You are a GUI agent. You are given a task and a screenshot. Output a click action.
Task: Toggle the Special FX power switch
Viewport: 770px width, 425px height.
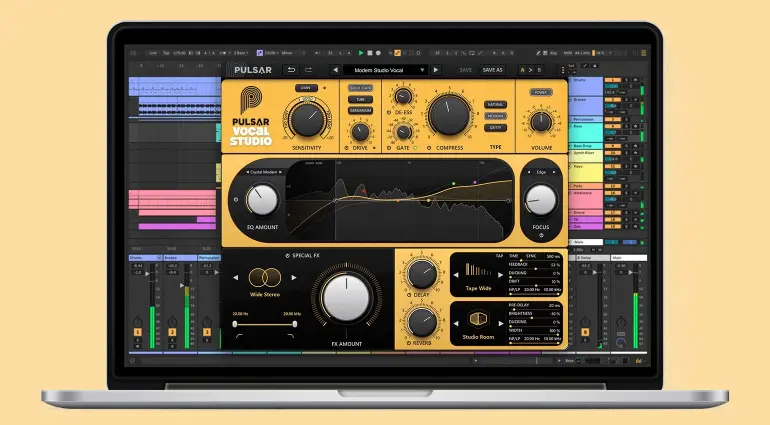pos(288,255)
